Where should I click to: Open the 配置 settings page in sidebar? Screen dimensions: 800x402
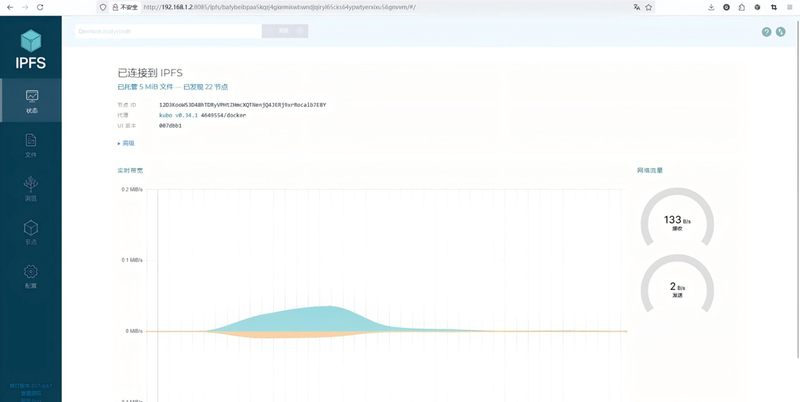tap(31, 276)
